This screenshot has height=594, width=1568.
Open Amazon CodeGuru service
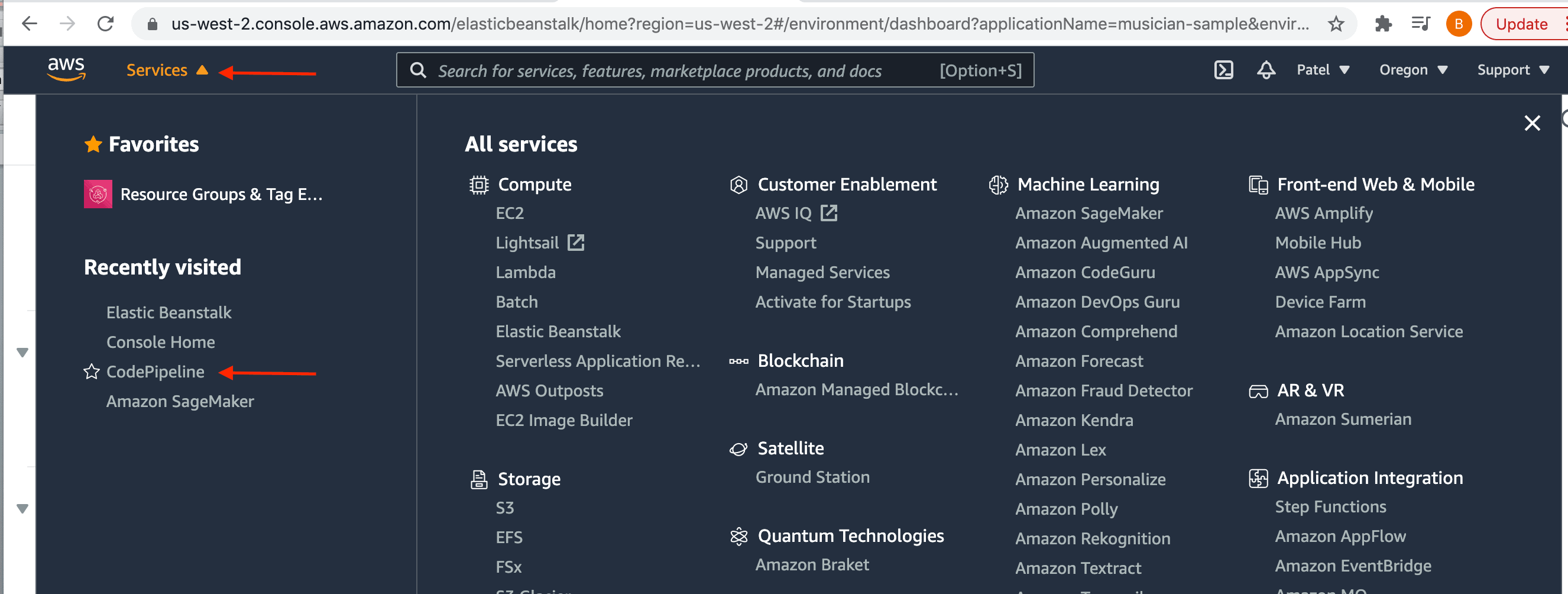point(1085,272)
